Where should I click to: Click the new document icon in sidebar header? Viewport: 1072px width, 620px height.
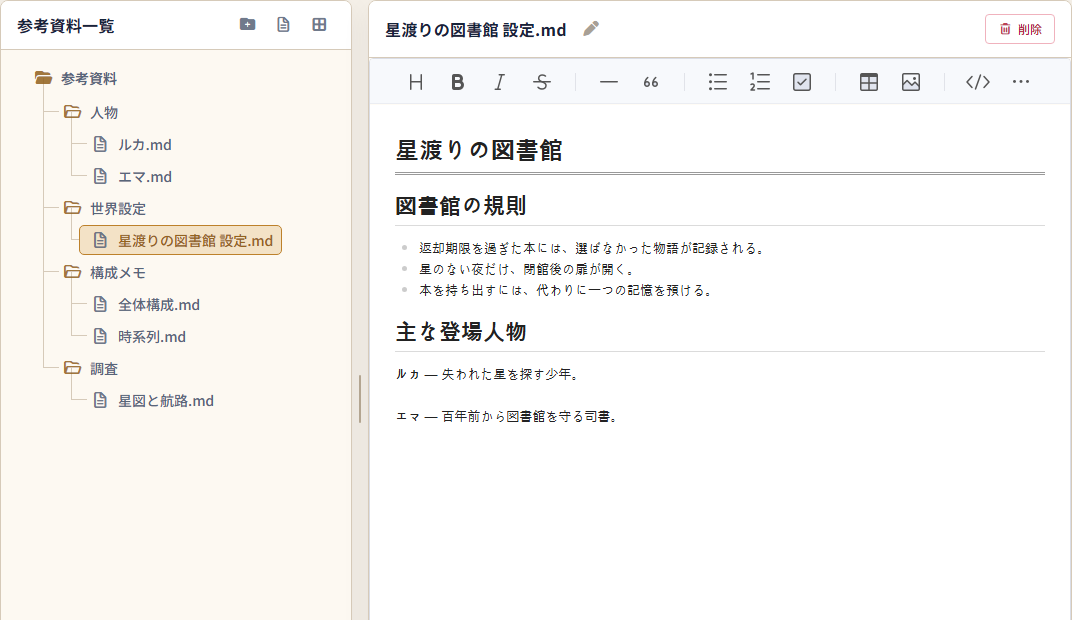283,25
